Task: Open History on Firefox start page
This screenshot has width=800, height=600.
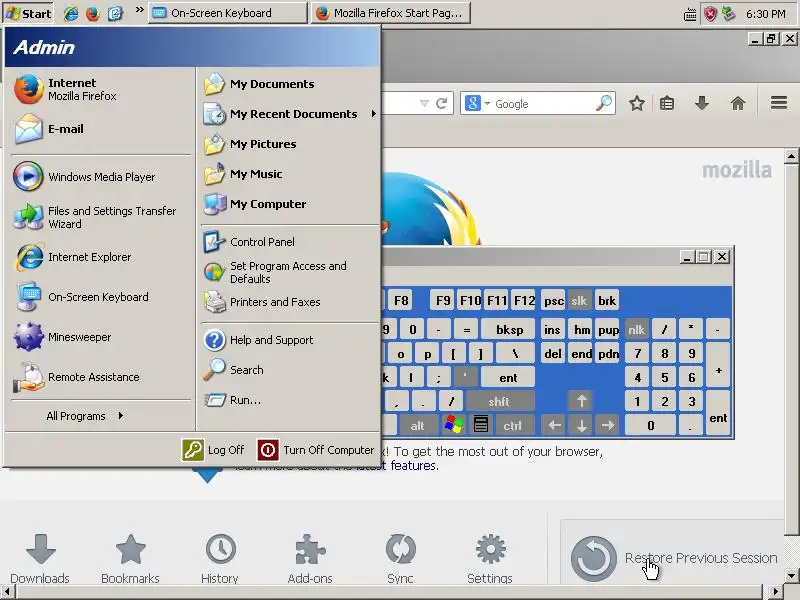Action: (x=220, y=559)
